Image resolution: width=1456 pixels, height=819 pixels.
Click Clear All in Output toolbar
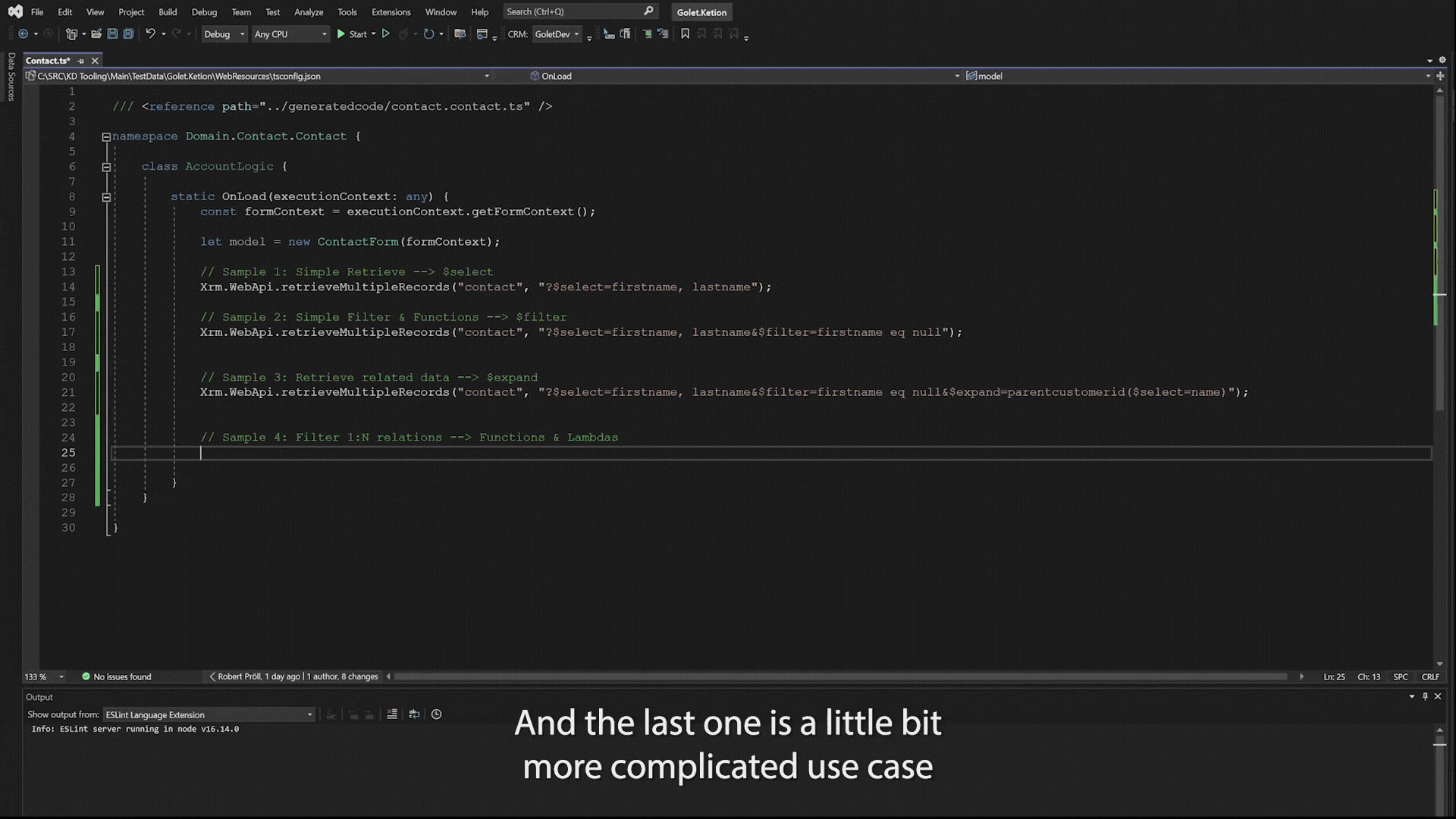[392, 714]
